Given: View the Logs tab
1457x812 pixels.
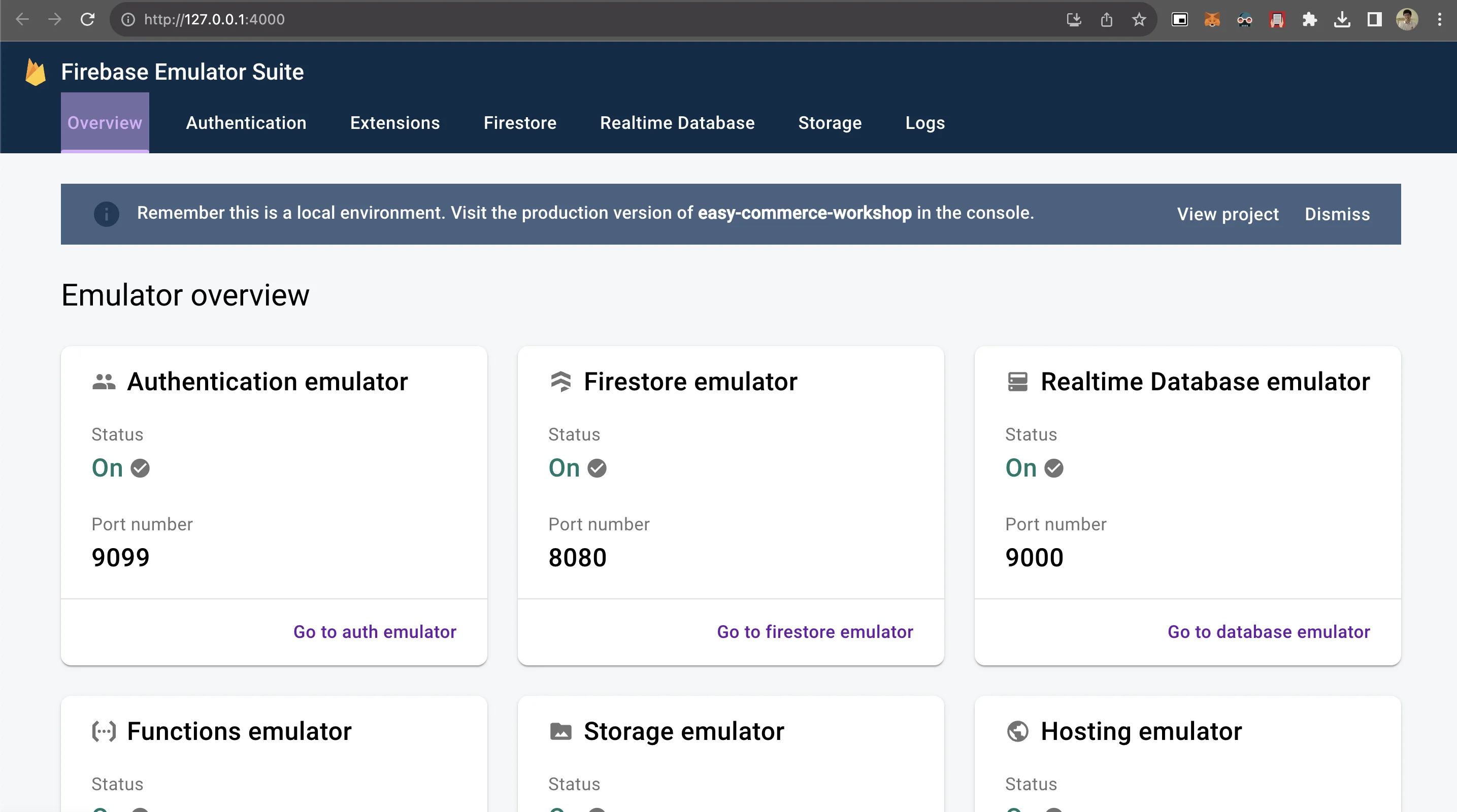Looking at the screenshot, I should click(925, 123).
